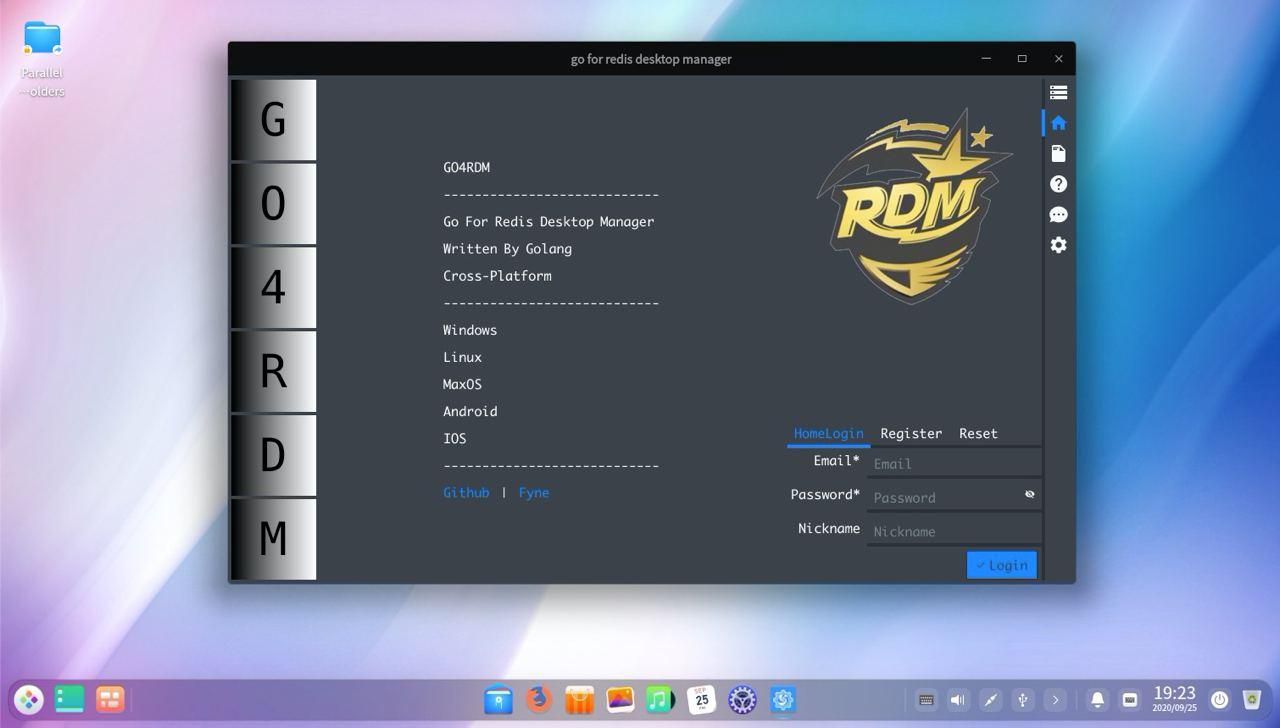The height and width of the screenshot is (728, 1280).
Task: Open the app store dock icon
Action: [580, 699]
